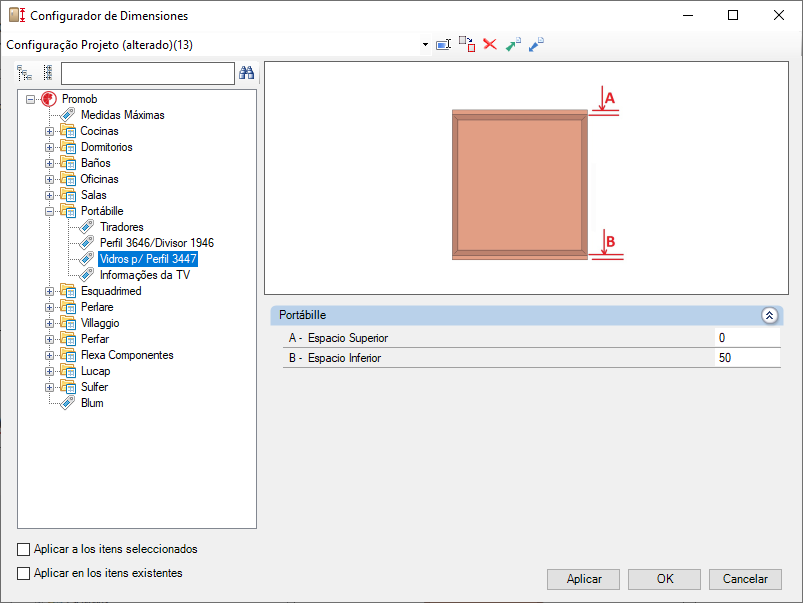Image resolution: width=803 pixels, height=603 pixels.
Task: Click the tag icon beside Blum
Action: point(68,403)
